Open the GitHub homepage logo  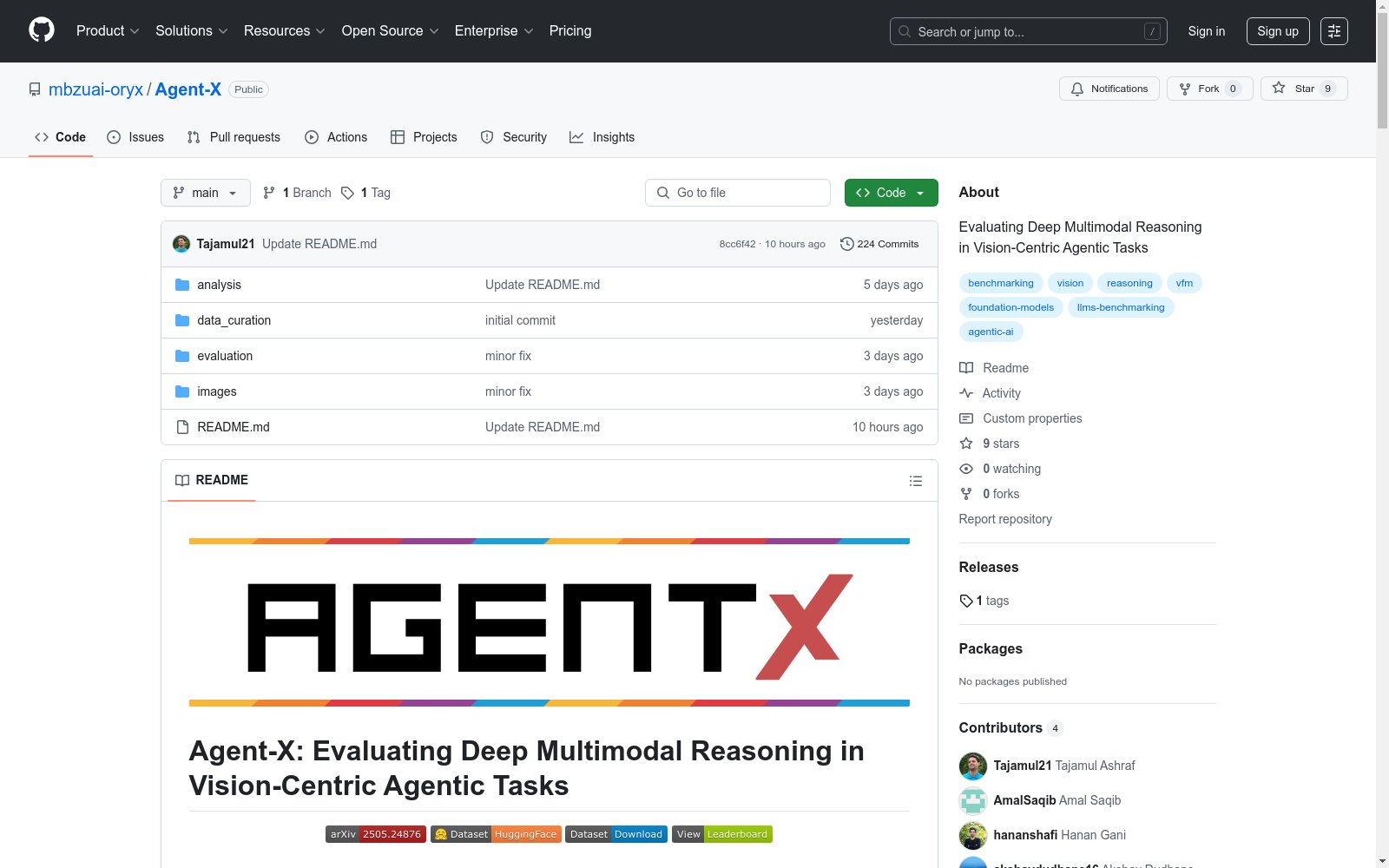tap(42, 30)
